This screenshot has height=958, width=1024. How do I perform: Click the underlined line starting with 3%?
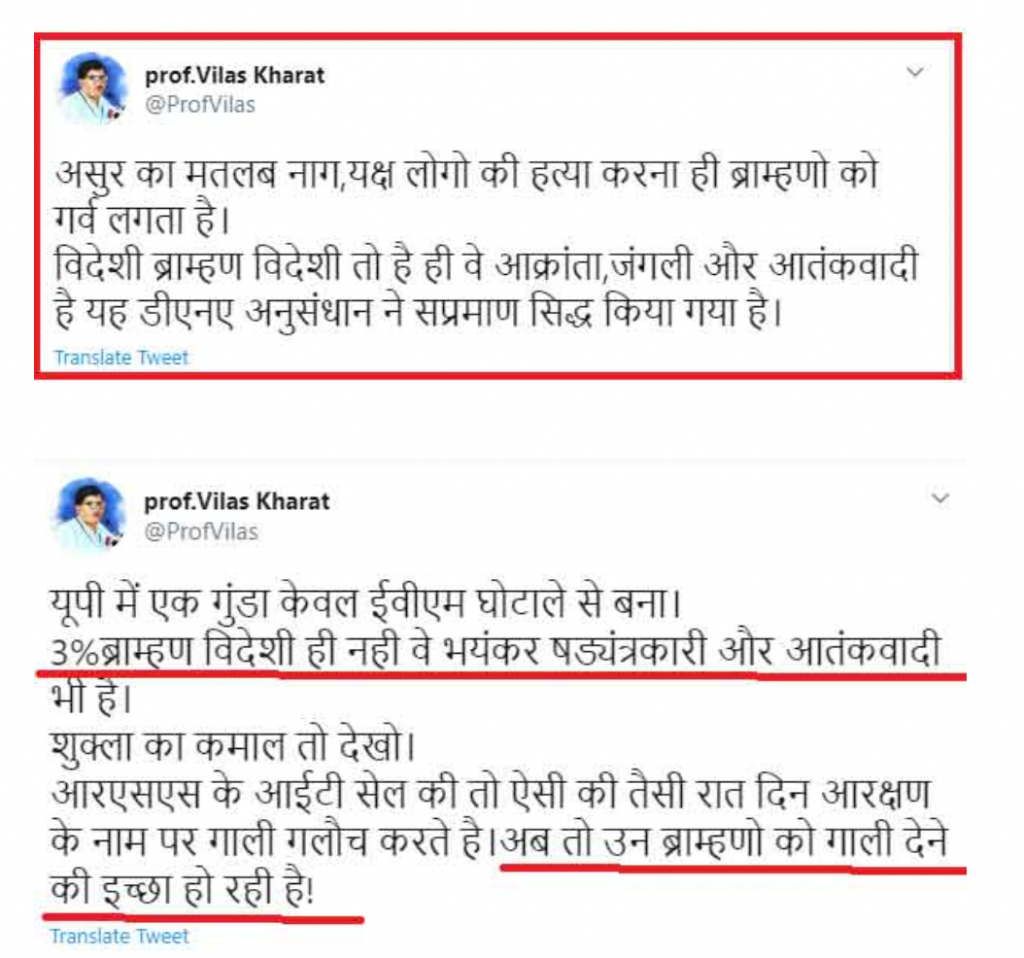[495, 650]
